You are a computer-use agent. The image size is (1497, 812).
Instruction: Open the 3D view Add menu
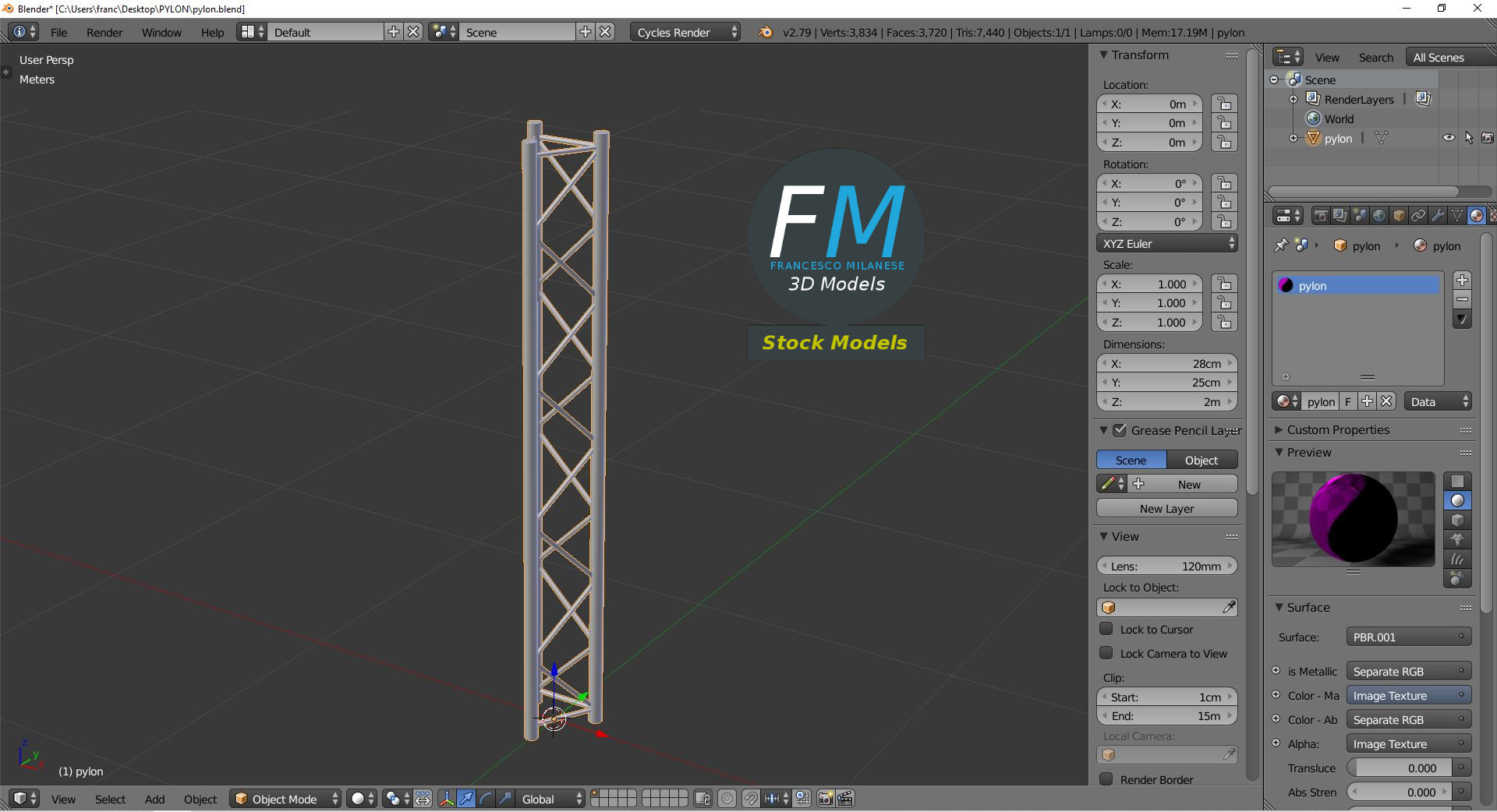[x=154, y=799]
